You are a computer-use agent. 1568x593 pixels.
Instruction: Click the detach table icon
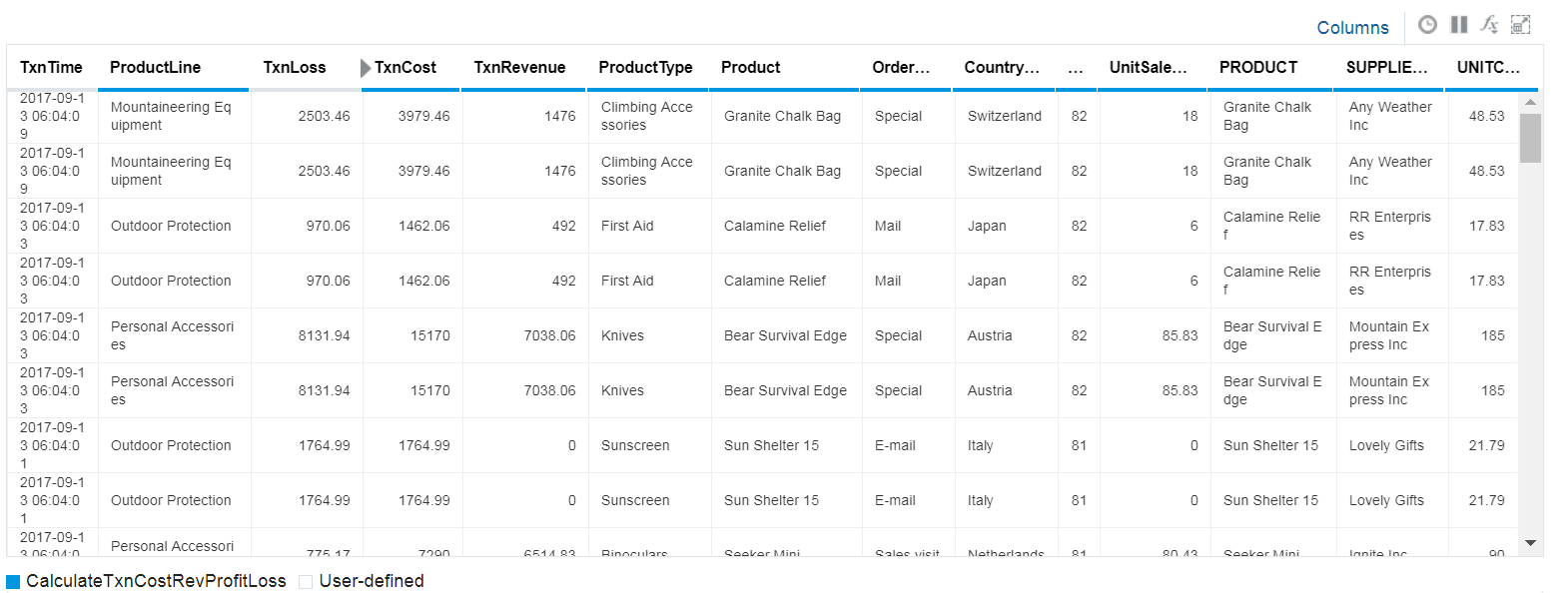pos(1520,25)
